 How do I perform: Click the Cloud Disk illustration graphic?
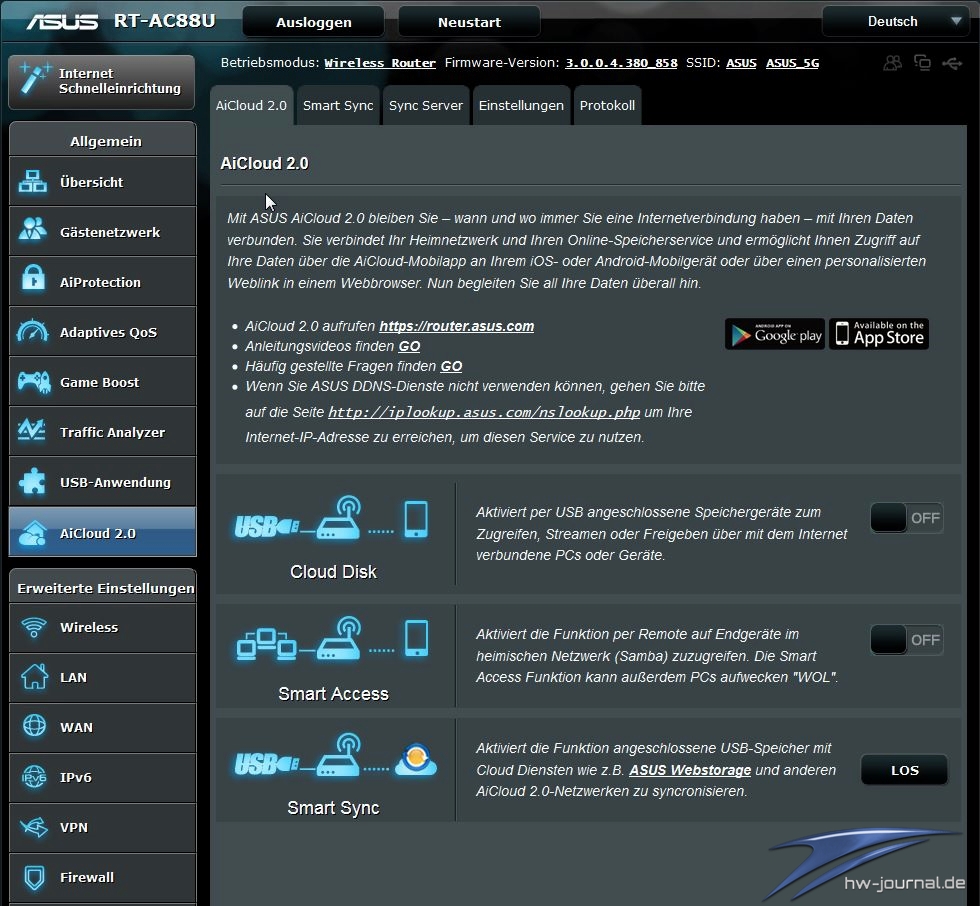332,519
